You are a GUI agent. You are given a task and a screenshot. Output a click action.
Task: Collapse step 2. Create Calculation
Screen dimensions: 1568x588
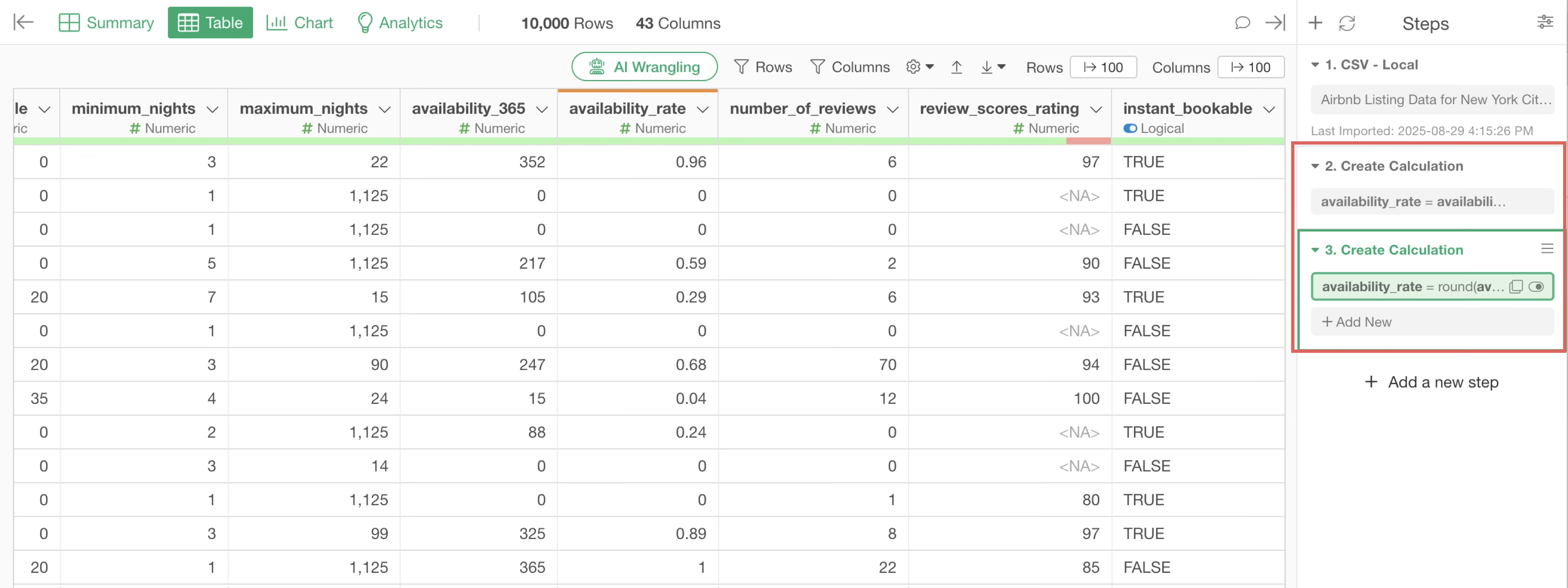[1315, 166]
